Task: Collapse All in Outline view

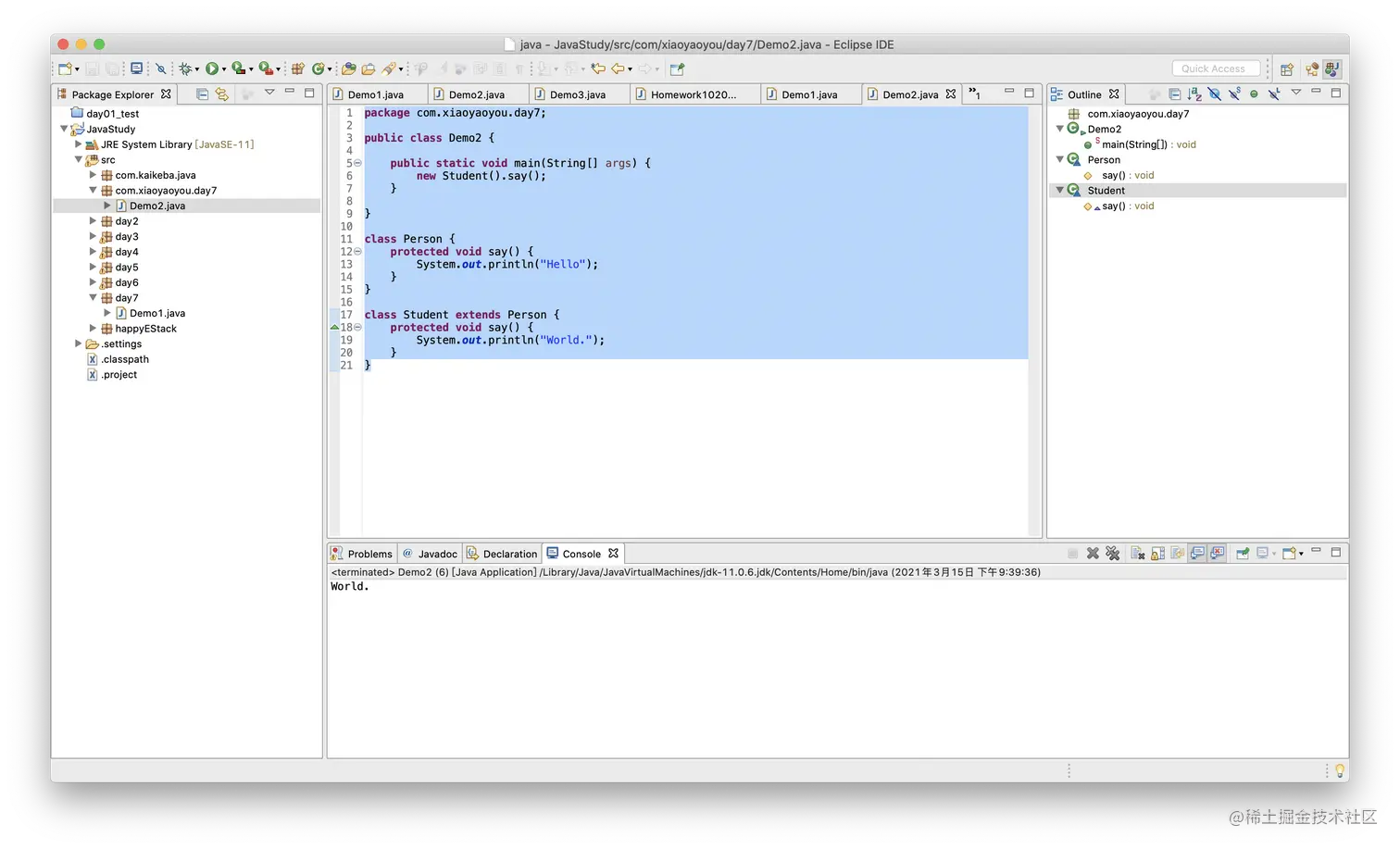Action: (1174, 94)
